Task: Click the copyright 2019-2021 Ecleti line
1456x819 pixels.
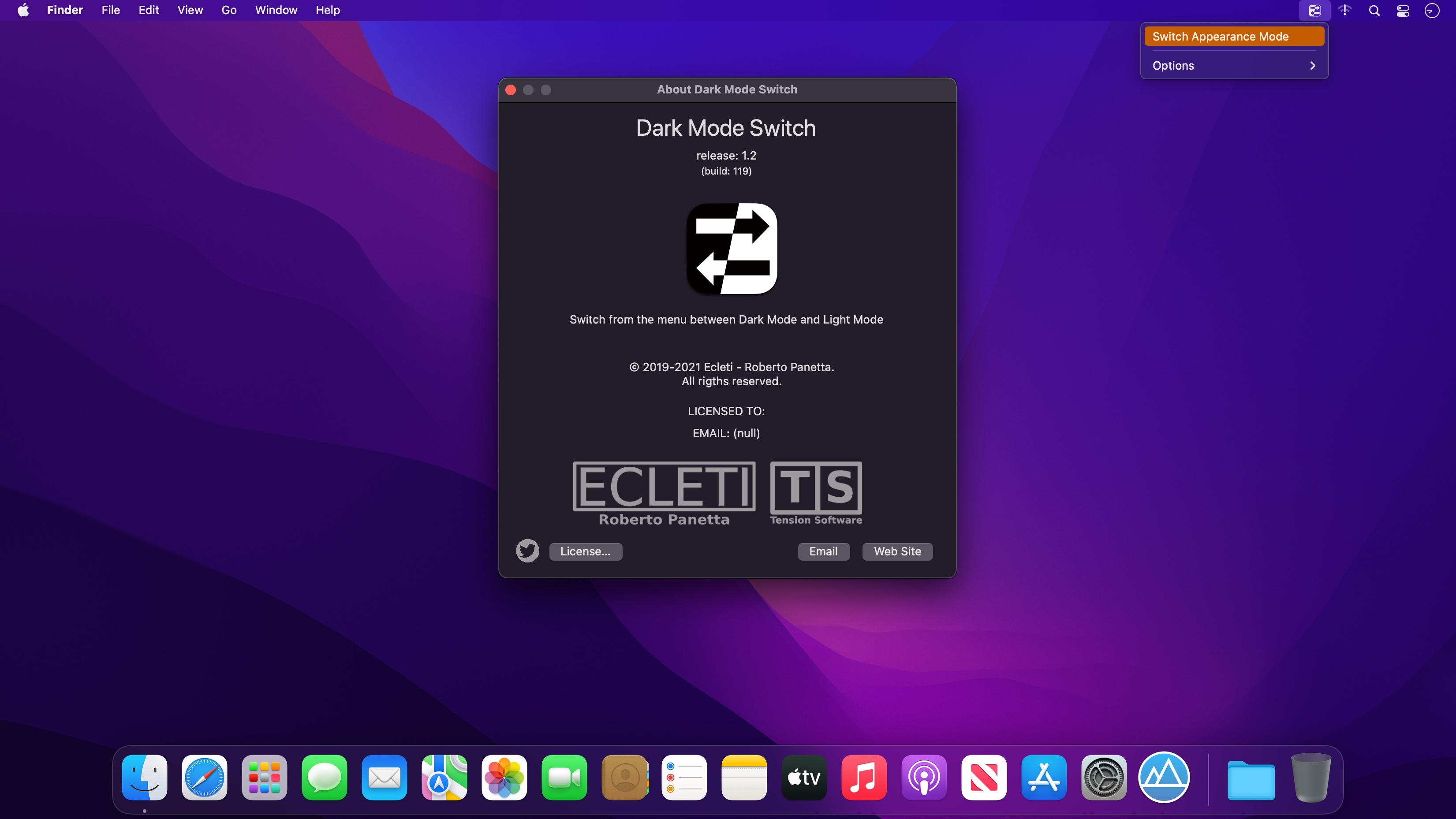Action: click(x=732, y=367)
